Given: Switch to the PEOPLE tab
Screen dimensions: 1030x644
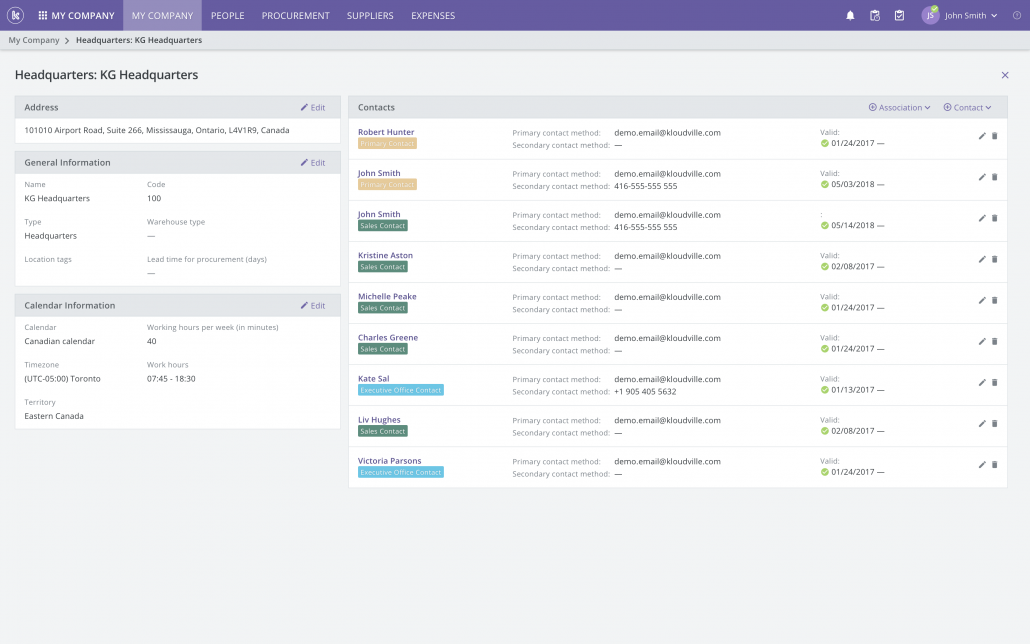Looking at the screenshot, I should coord(227,15).
